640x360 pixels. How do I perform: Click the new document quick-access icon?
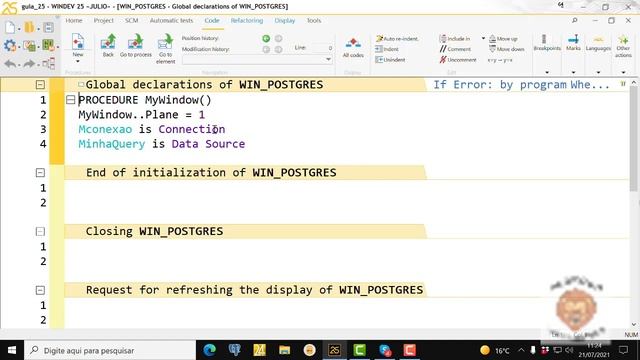(10, 28)
